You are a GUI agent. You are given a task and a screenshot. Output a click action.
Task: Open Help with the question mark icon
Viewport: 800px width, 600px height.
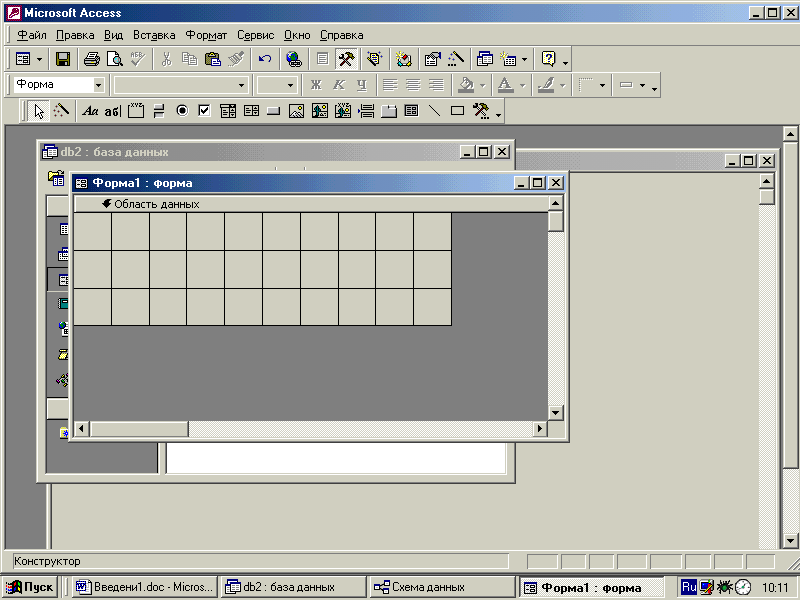[x=548, y=59]
